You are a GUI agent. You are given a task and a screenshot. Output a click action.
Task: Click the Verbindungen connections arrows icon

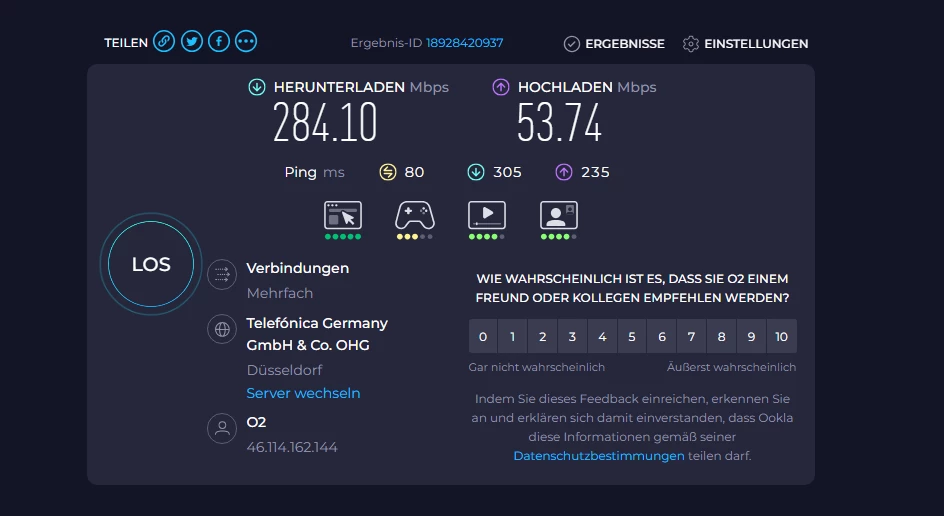point(221,274)
